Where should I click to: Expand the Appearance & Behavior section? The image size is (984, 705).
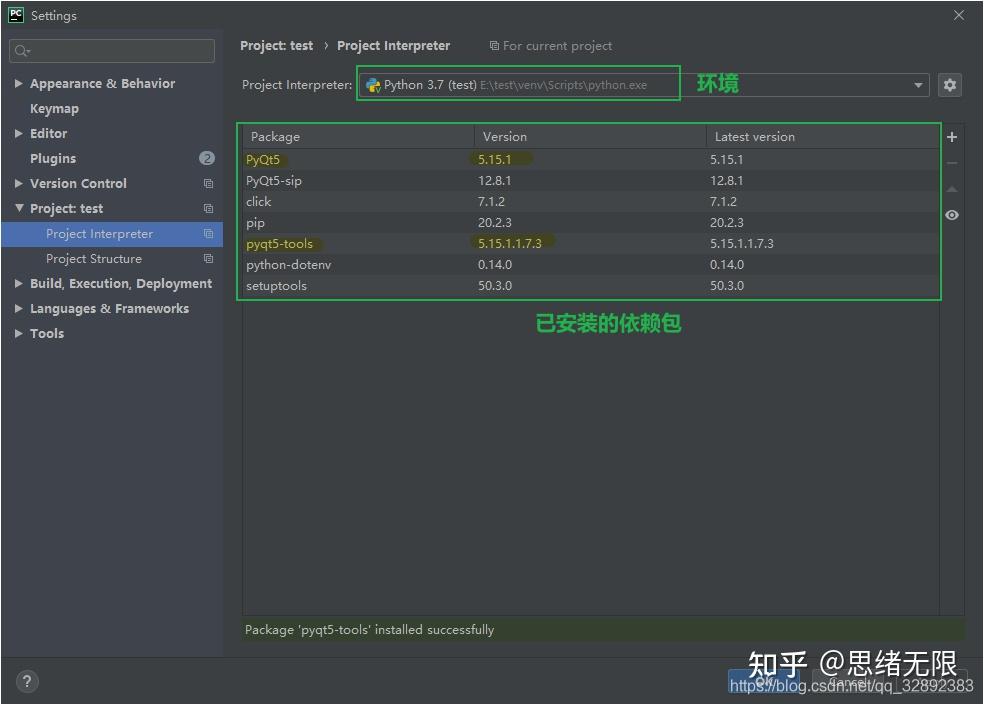click(17, 83)
